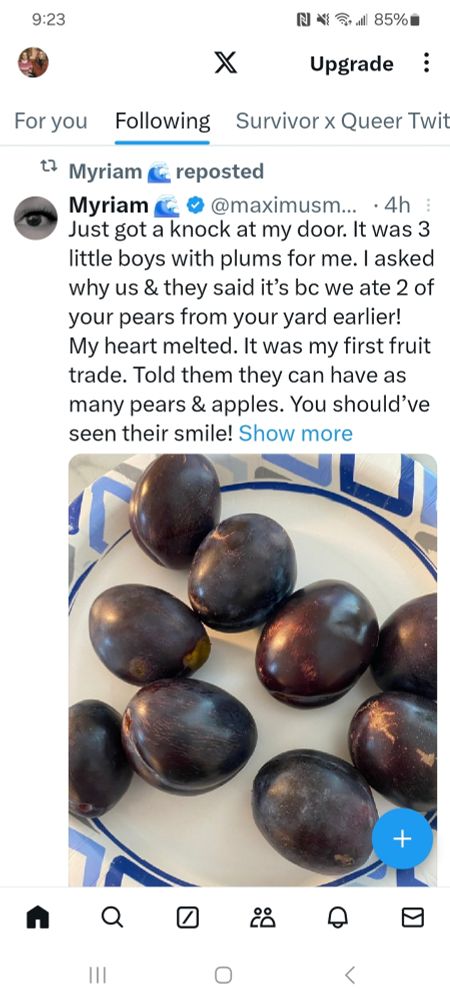Open the Communities people icon

[x=261, y=918]
